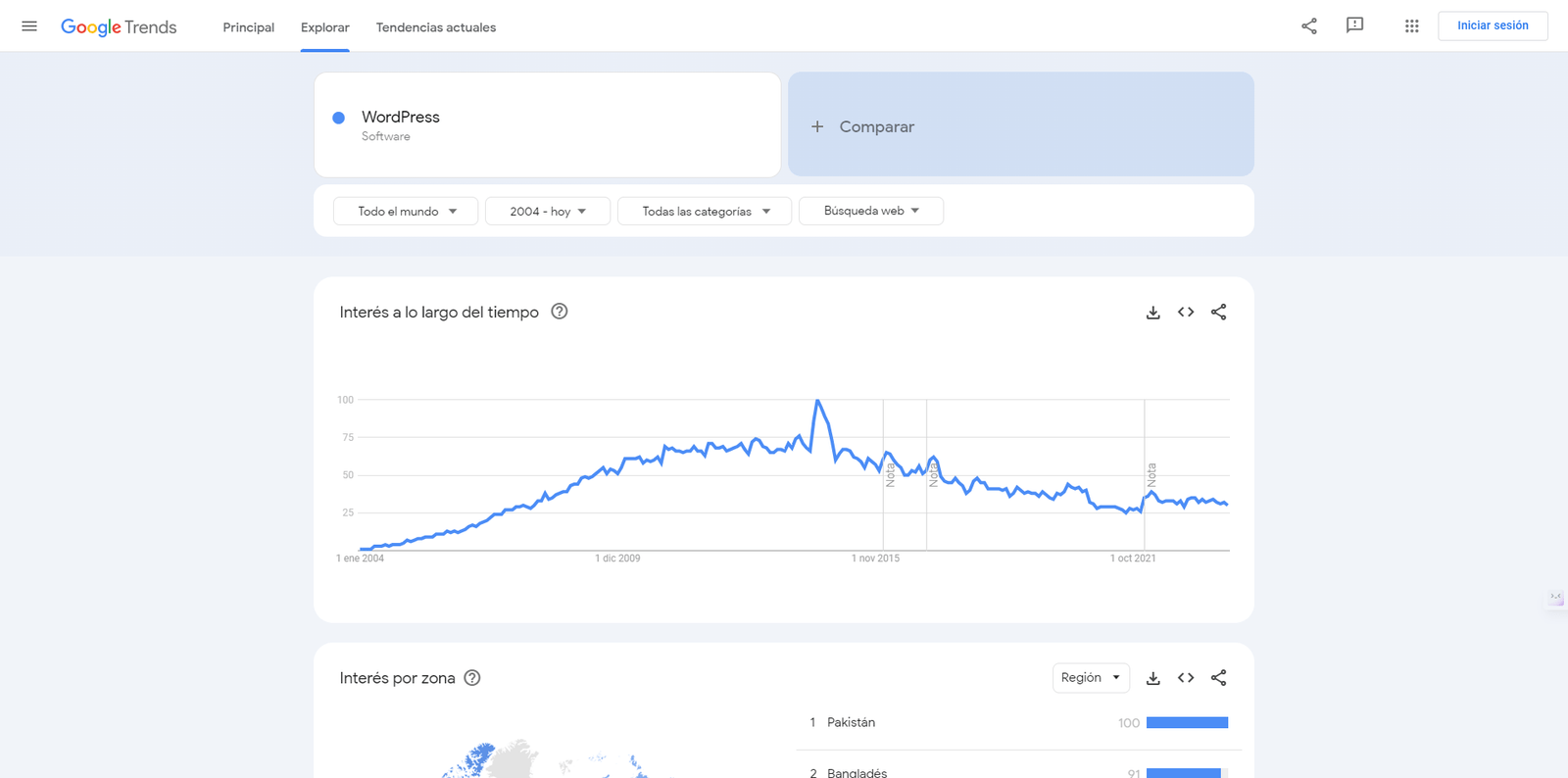Open help for Interés por zona
1568x778 pixels.
point(472,678)
